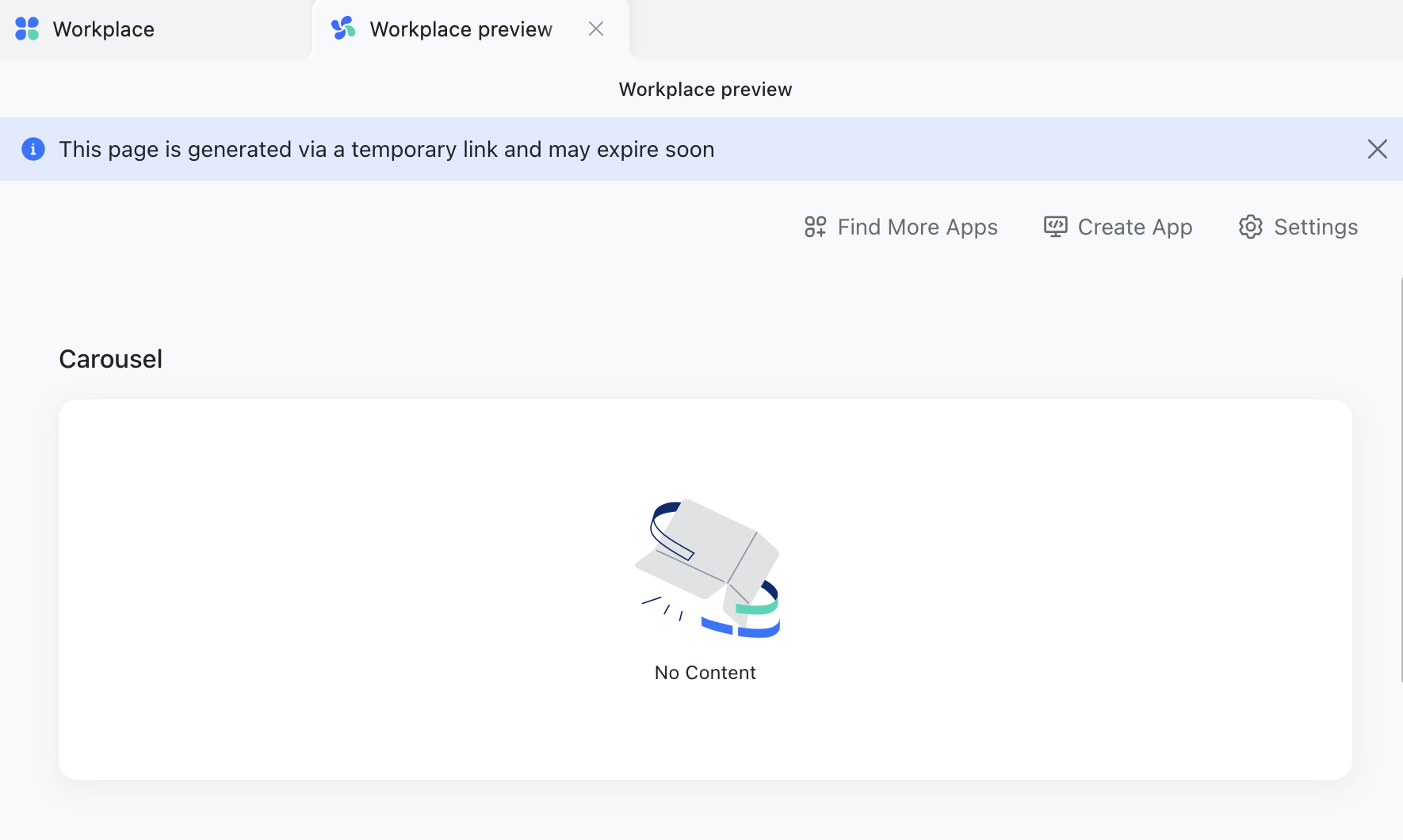1403x840 pixels.
Task: Click the Find More Apps link
Action: [917, 227]
